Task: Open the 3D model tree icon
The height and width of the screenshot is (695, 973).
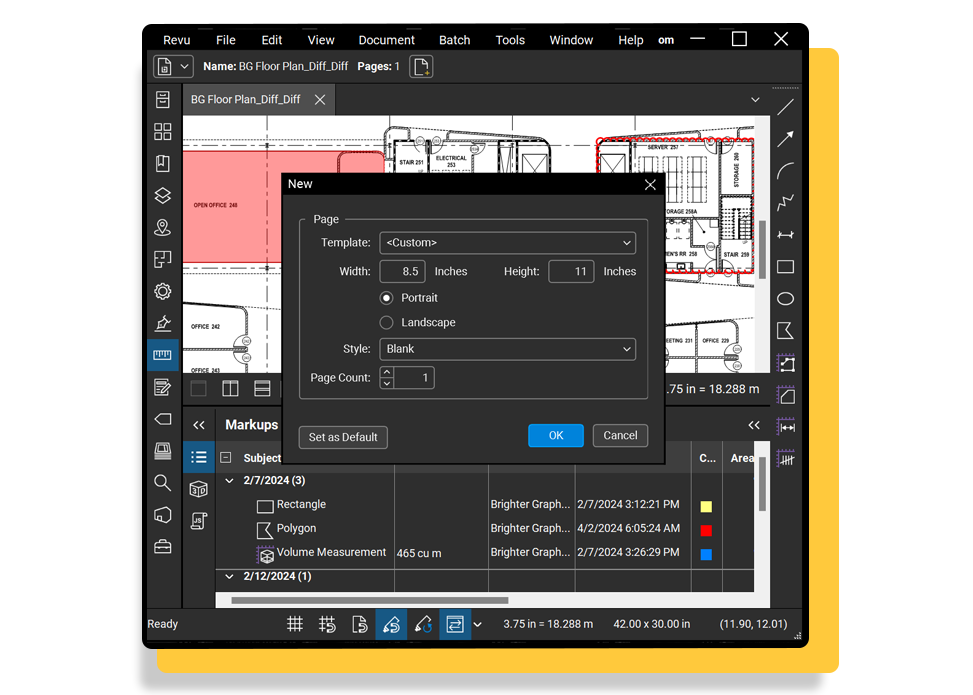Action: click(x=199, y=490)
